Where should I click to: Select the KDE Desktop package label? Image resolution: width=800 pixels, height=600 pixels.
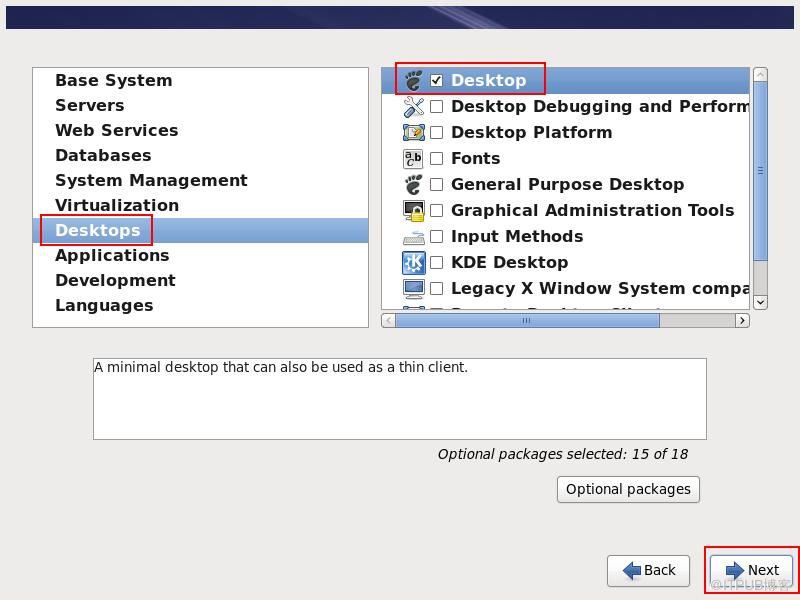pyautogui.click(x=510, y=262)
